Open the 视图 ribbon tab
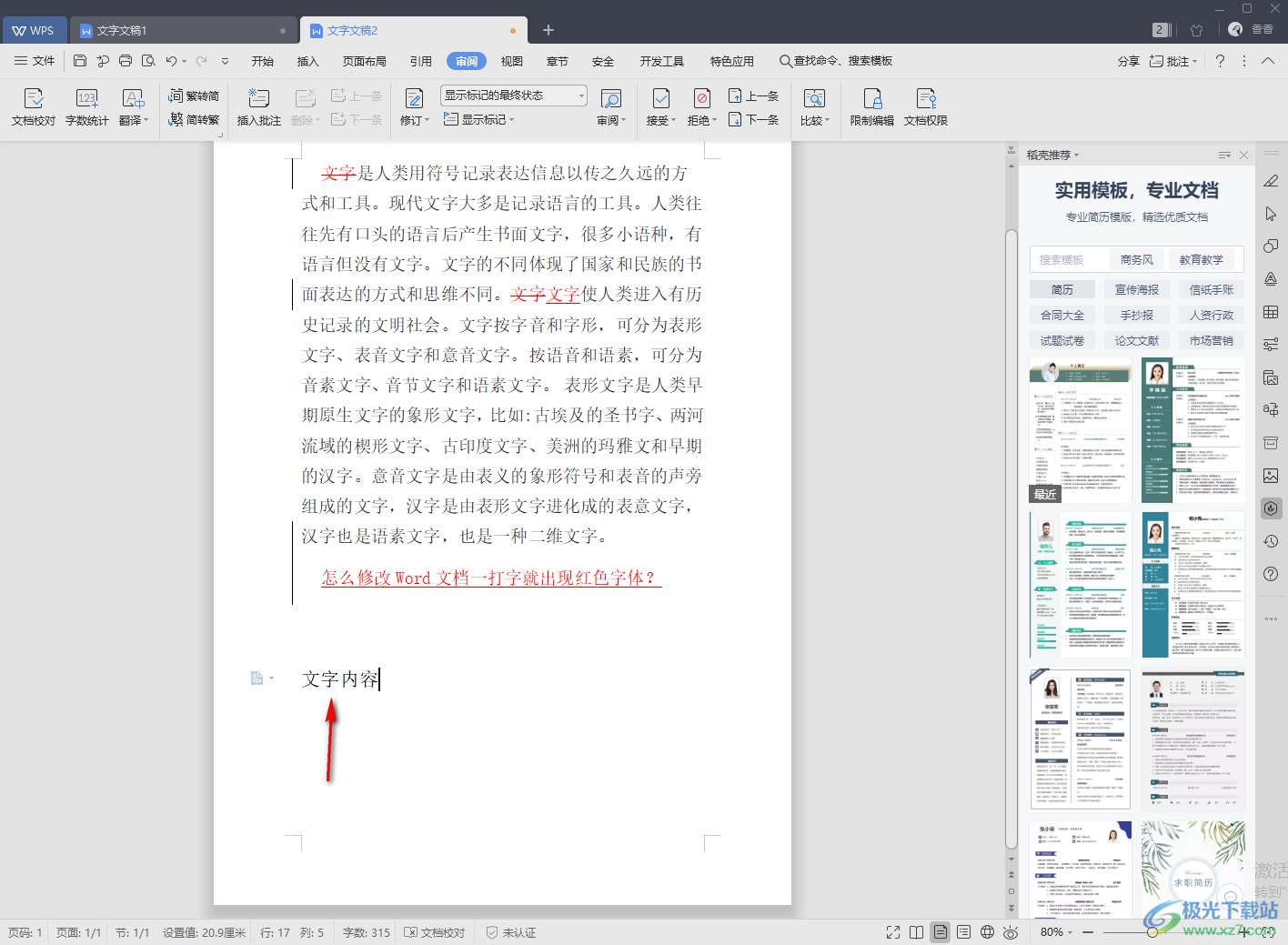 pyautogui.click(x=512, y=61)
